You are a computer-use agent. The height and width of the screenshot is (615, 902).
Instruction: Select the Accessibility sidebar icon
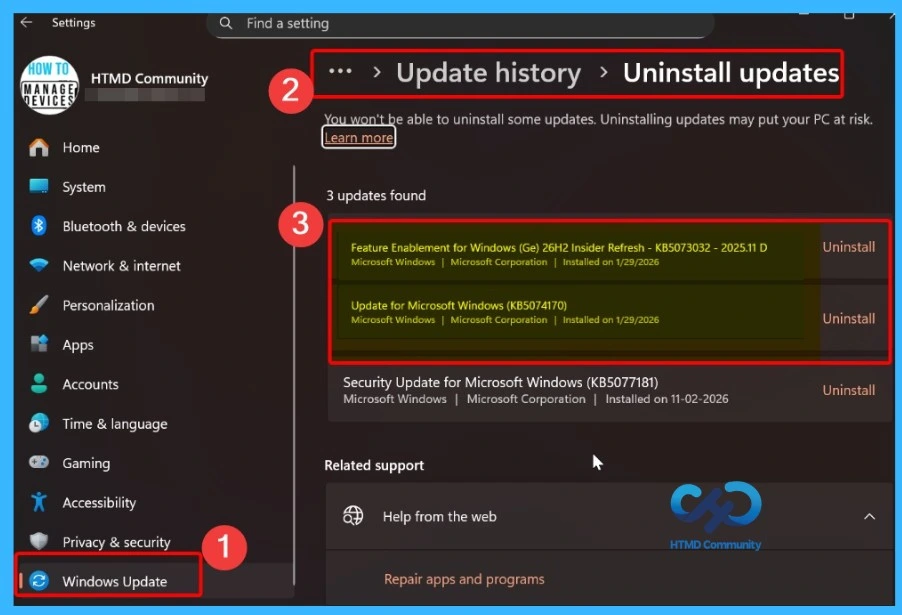click(39, 502)
